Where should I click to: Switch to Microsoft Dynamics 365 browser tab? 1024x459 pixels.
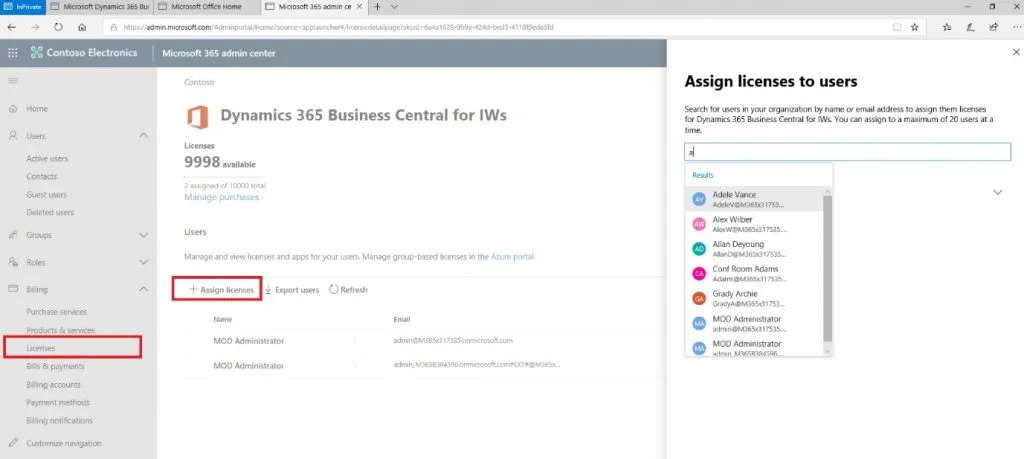click(x=99, y=7)
